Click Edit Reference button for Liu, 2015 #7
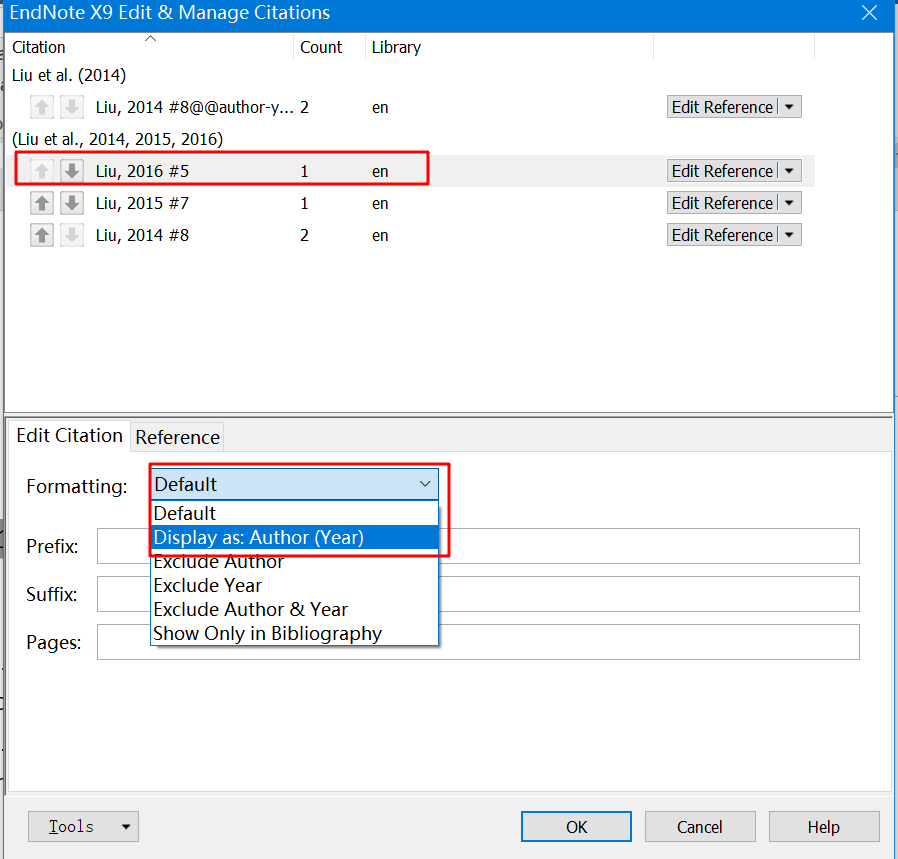The image size is (898, 859). [722, 203]
